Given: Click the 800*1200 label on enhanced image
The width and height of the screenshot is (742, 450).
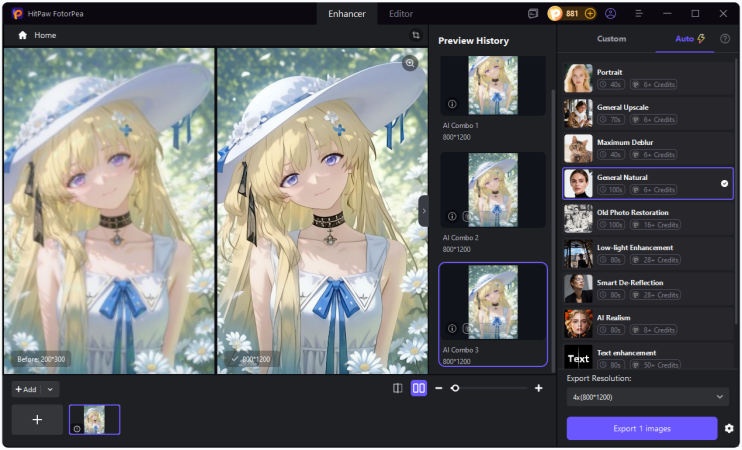Looking at the screenshot, I should coord(251,359).
